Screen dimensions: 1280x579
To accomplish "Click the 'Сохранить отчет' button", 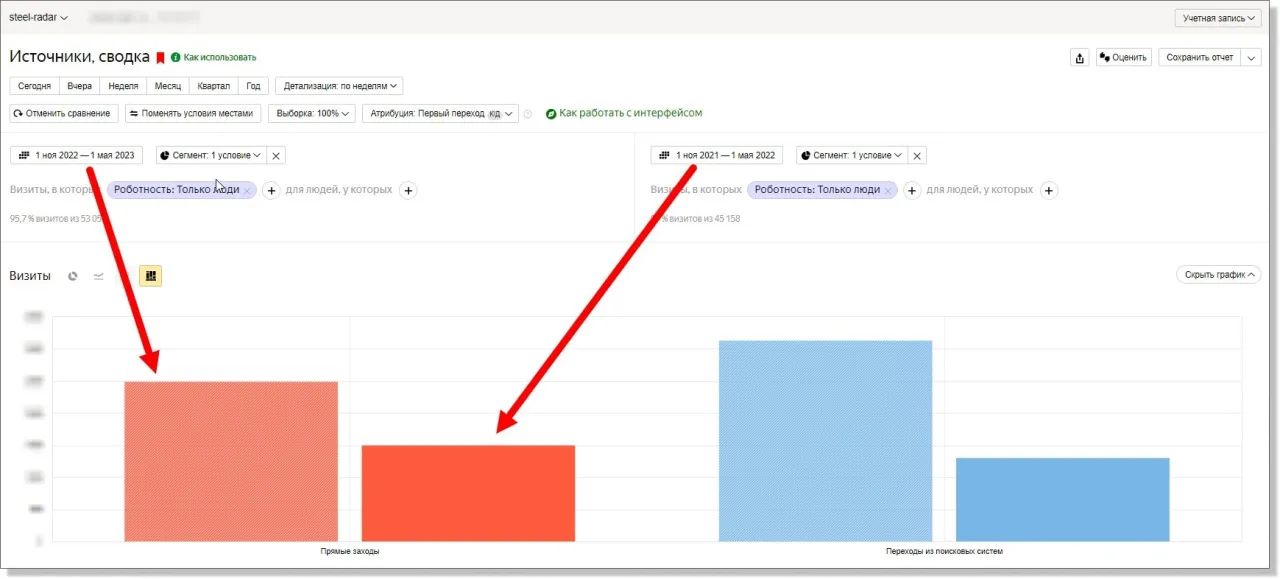I will coord(1199,57).
